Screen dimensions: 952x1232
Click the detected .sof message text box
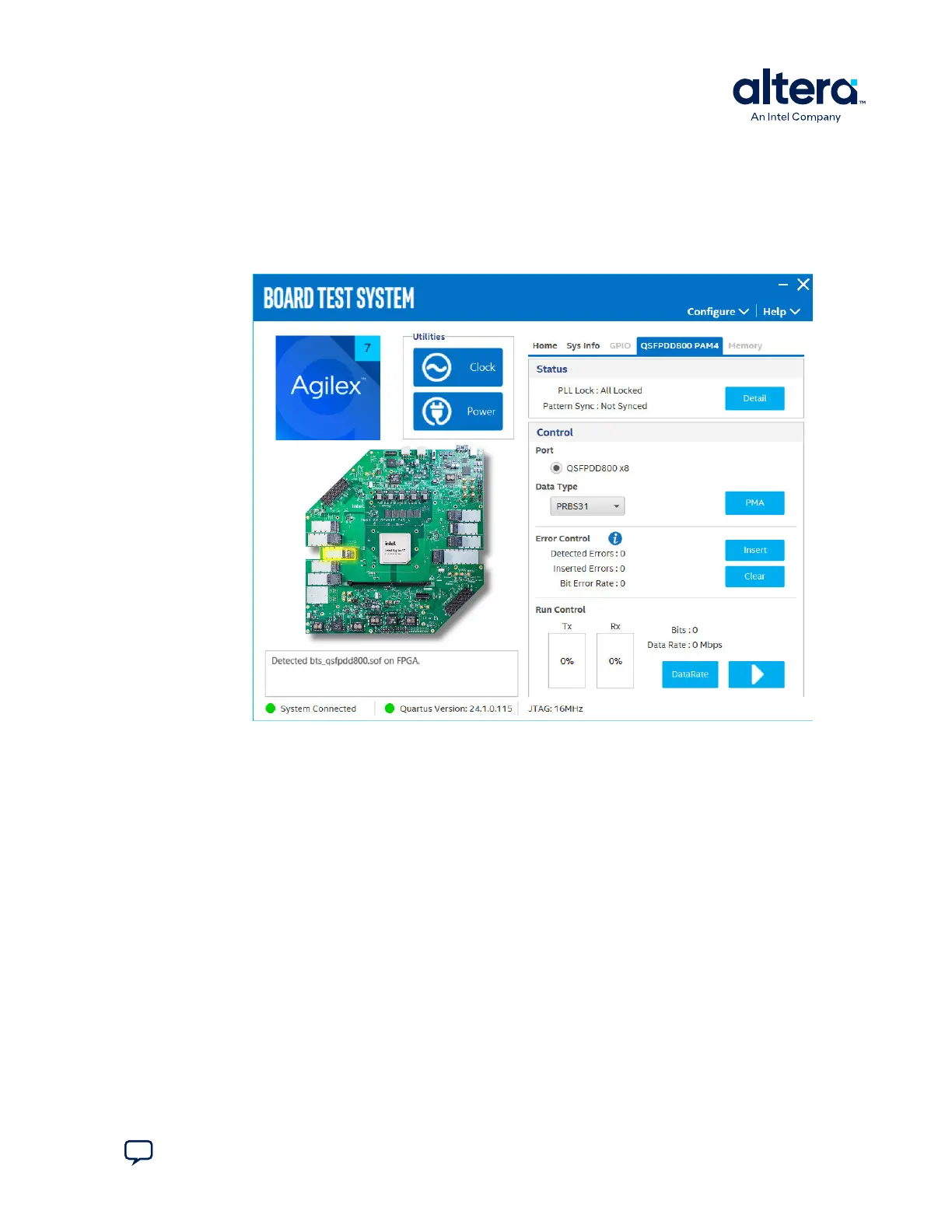(391, 674)
